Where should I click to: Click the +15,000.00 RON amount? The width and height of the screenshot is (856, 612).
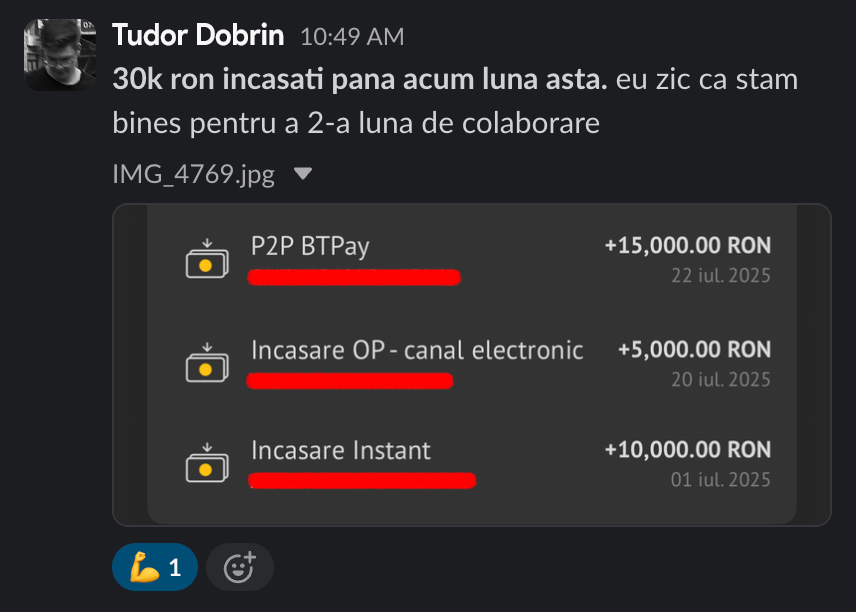tap(688, 246)
